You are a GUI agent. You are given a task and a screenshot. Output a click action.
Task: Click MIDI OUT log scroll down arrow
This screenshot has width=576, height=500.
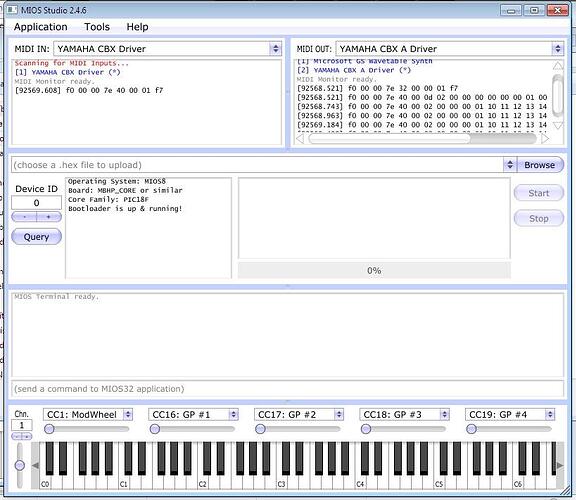558,126
